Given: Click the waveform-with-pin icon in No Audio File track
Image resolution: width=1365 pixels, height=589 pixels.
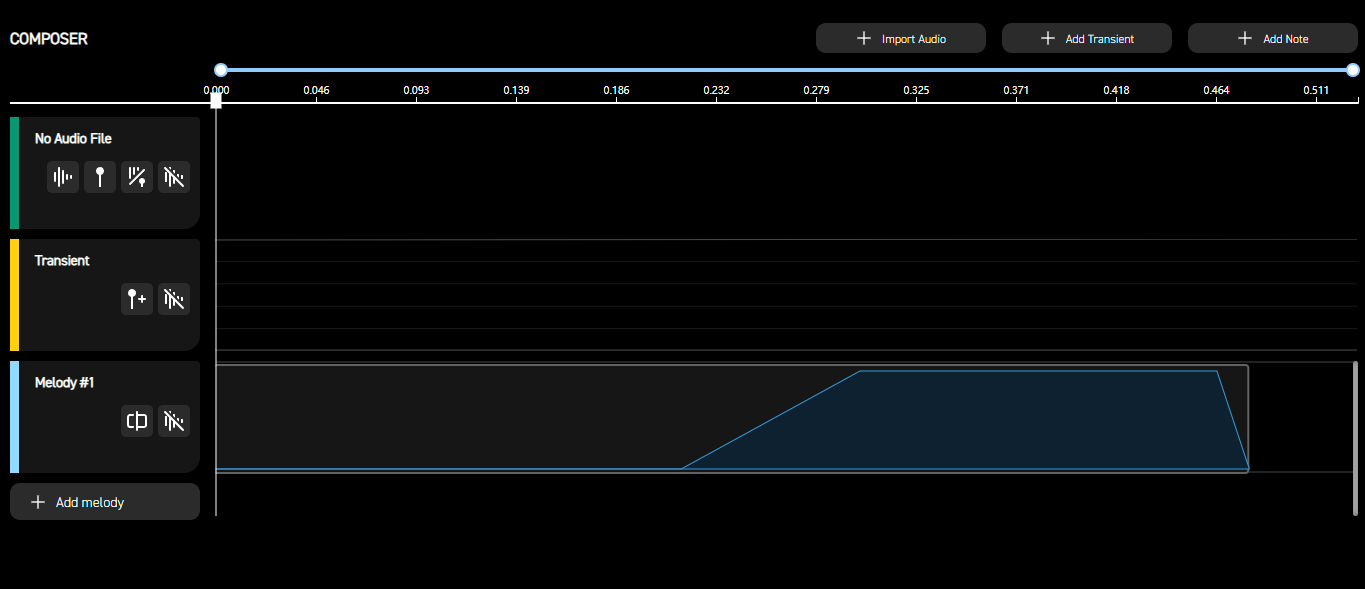Looking at the screenshot, I should 137,178.
